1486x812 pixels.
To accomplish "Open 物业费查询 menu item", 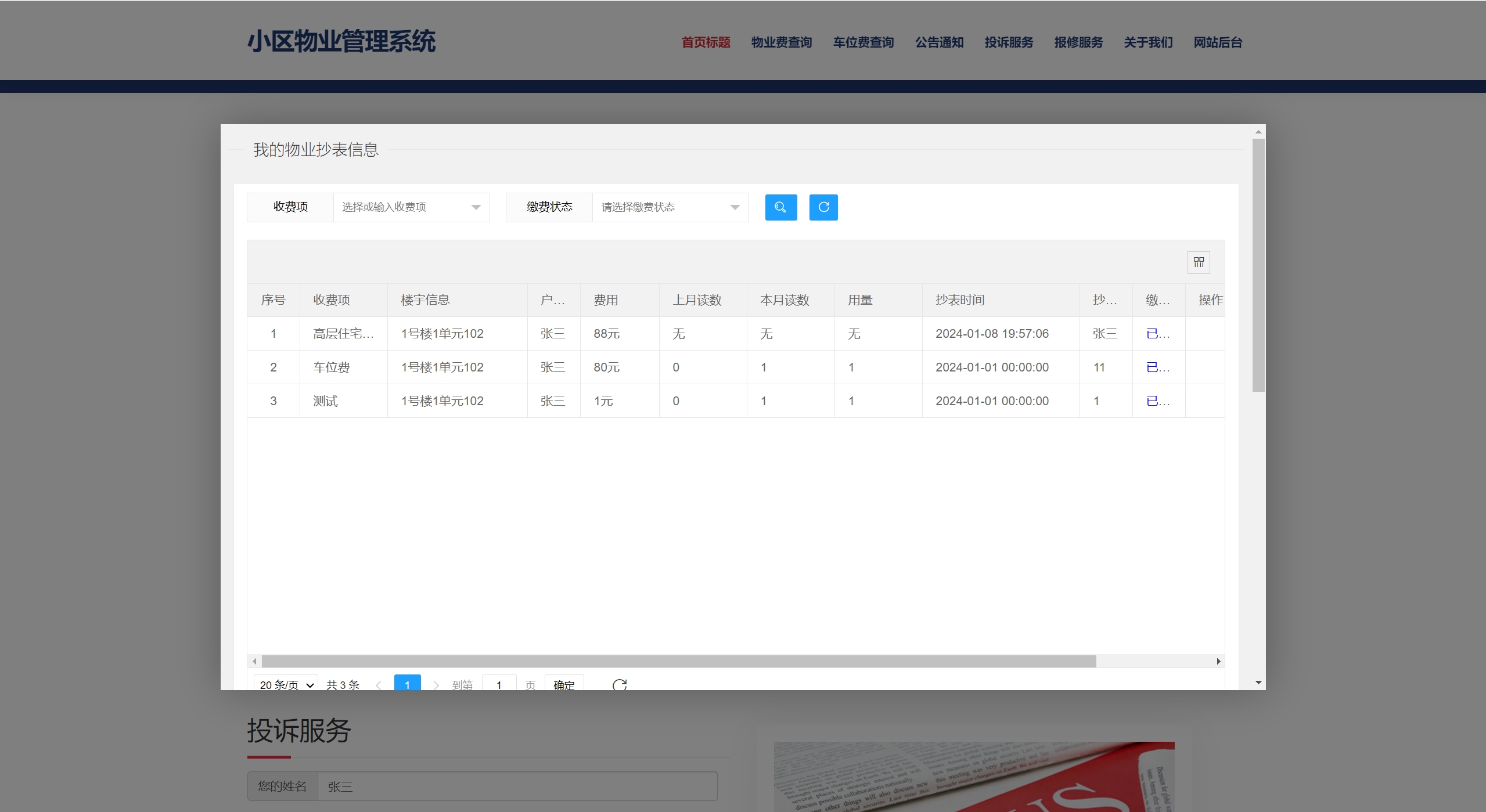I will click(x=781, y=42).
